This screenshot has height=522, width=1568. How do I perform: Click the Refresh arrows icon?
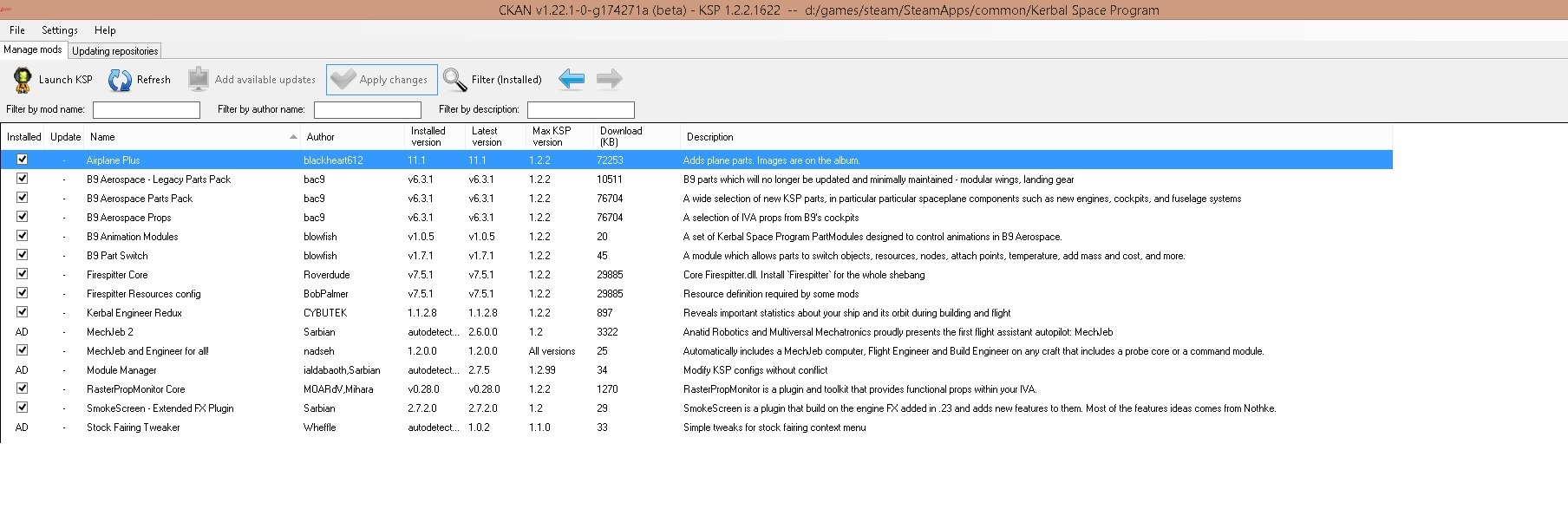tap(120, 80)
